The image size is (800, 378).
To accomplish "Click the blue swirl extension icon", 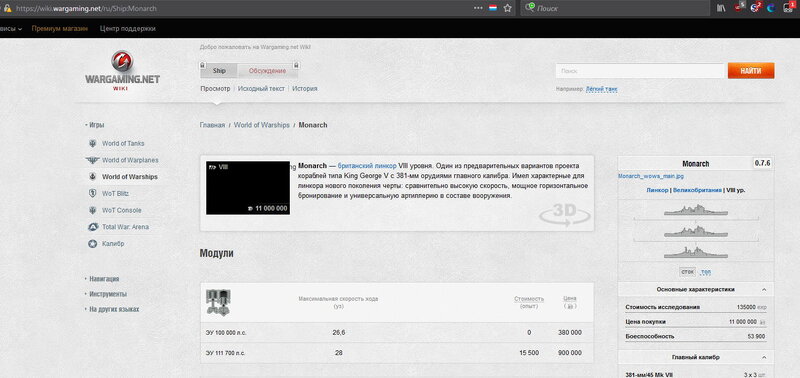I will [771, 8].
